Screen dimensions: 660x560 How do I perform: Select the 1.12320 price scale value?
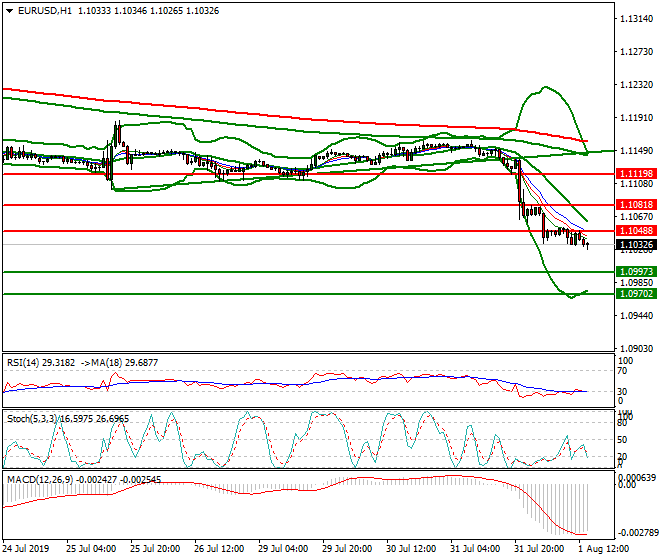pos(636,85)
